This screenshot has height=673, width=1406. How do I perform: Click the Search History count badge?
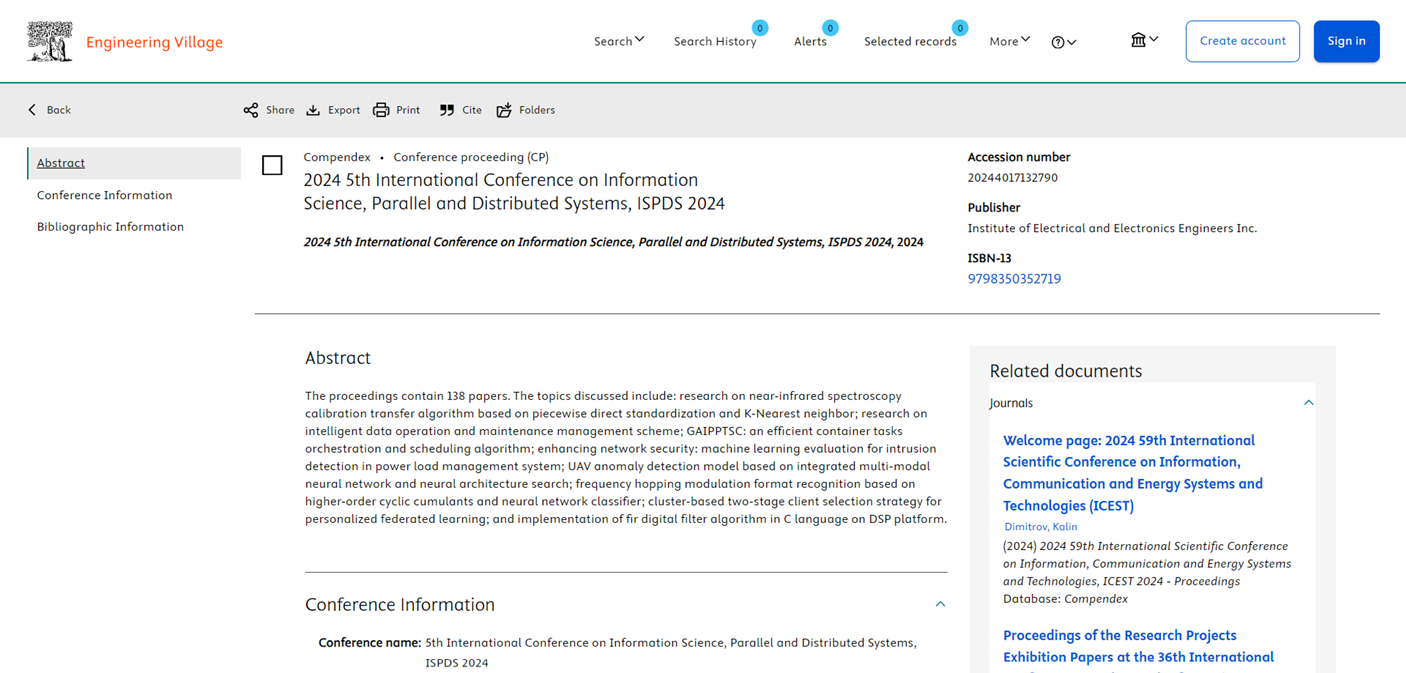(x=760, y=28)
